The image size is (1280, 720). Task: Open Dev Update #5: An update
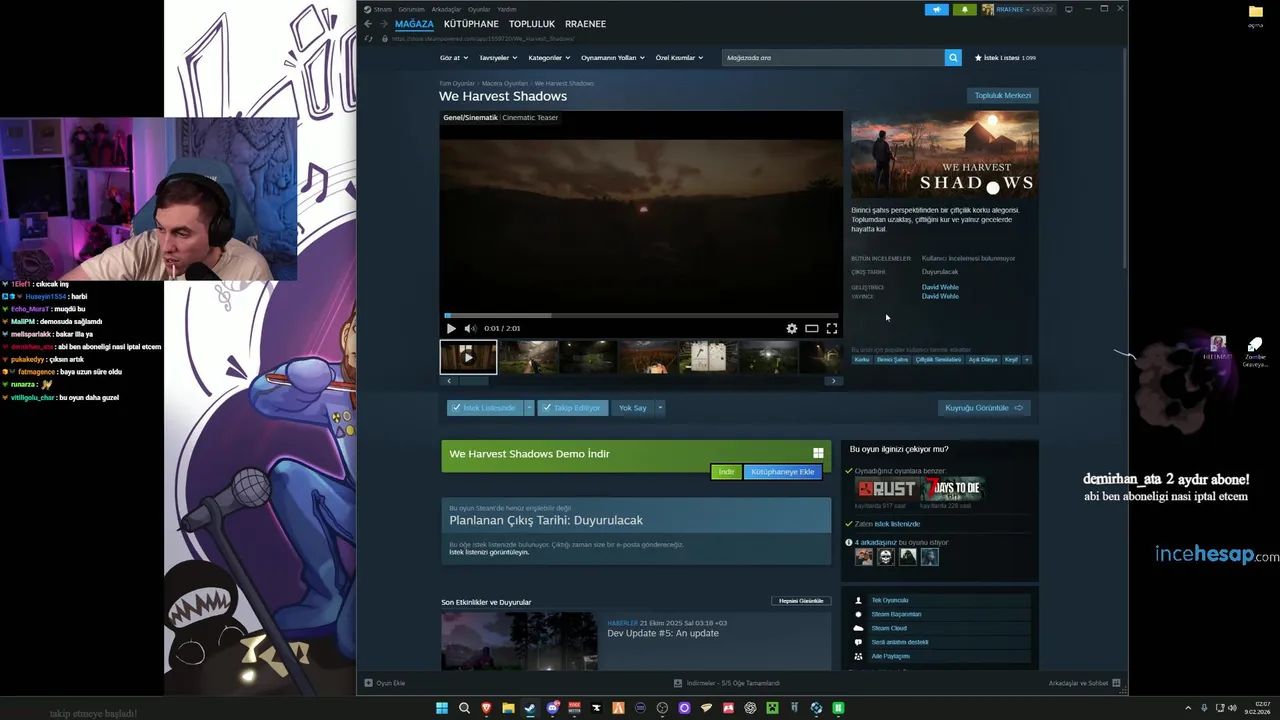[x=663, y=633]
